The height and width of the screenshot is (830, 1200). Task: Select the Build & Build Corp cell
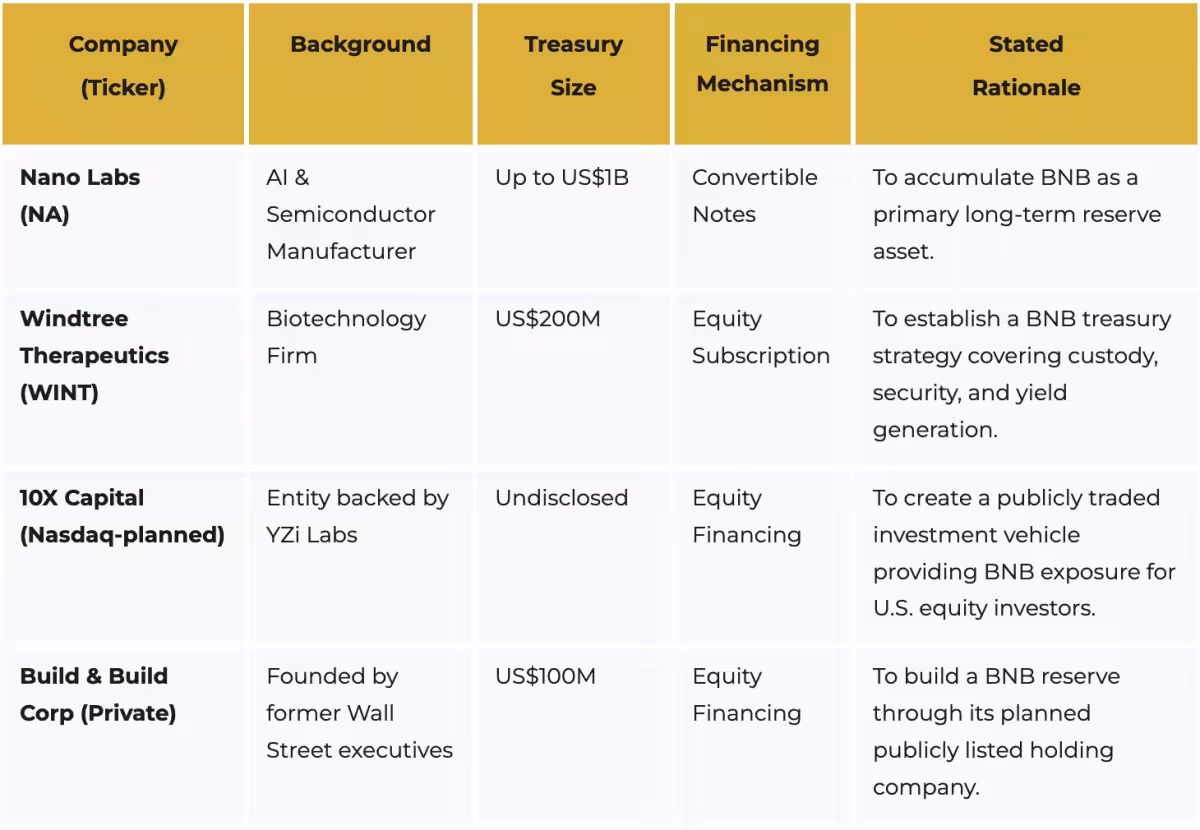98,694
